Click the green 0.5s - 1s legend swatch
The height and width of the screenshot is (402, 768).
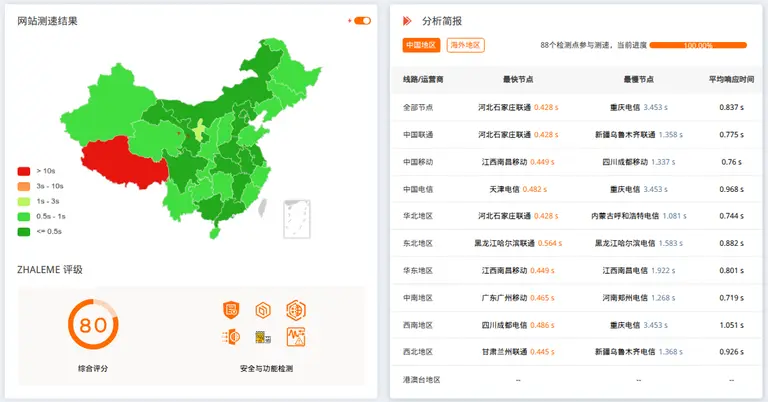pyautogui.click(x=24, y=216)
